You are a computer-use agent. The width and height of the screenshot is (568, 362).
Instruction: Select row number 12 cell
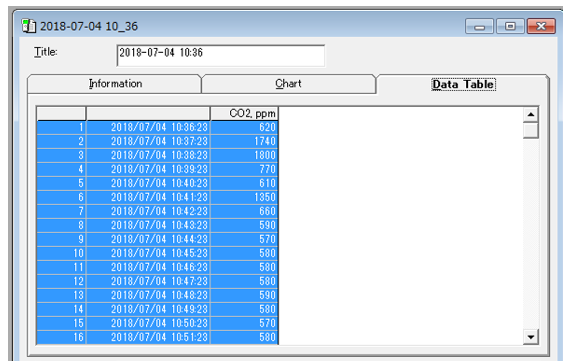(x=61, y=282)
